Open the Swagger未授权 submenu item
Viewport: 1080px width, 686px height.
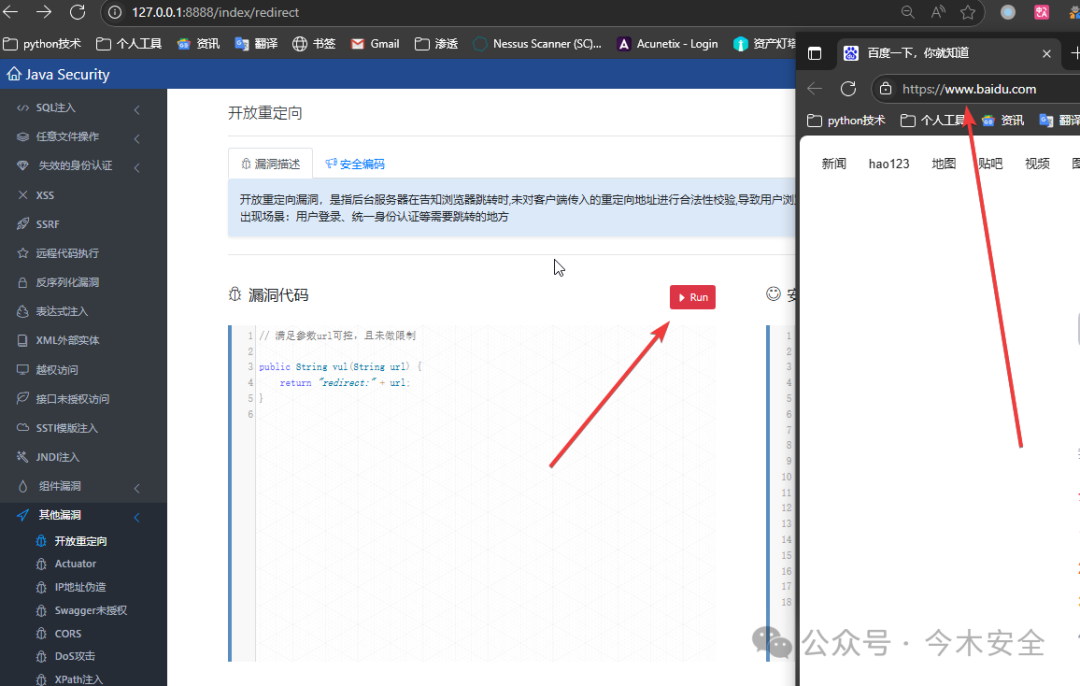(x=90, y=610)
